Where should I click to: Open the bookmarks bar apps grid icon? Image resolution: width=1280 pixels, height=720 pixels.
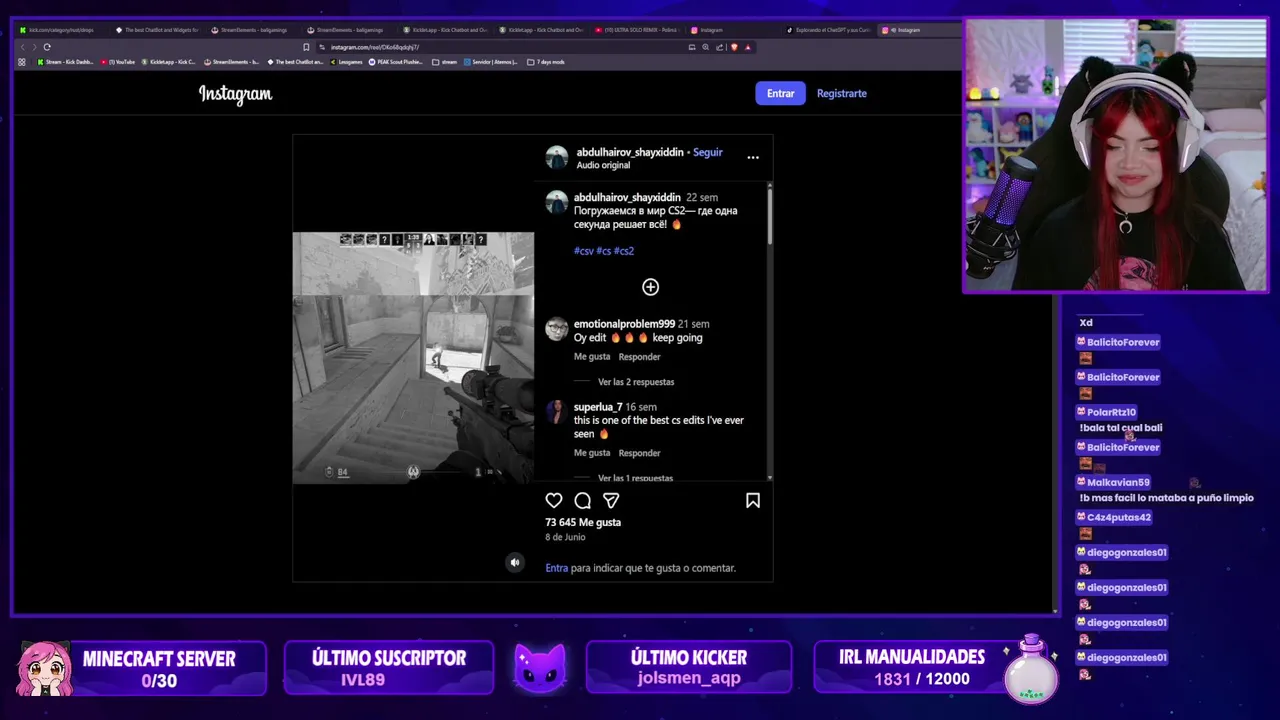(22, 62)
